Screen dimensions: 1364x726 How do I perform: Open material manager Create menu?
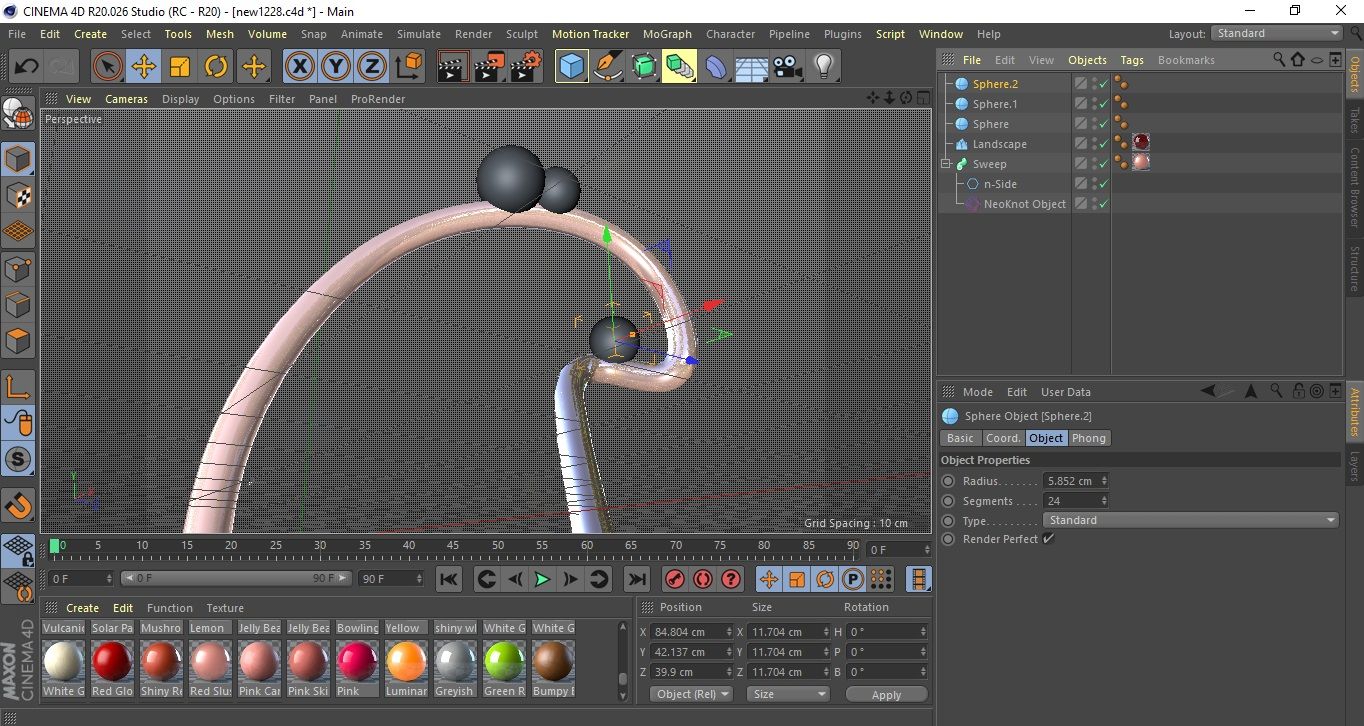coord(82,608)
